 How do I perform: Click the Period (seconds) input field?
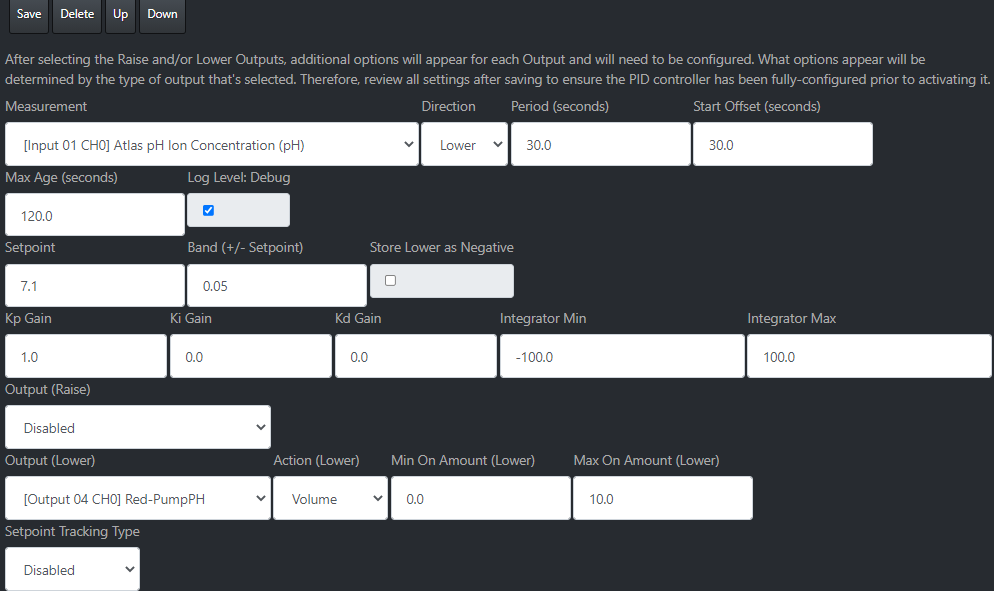[600, 143]
